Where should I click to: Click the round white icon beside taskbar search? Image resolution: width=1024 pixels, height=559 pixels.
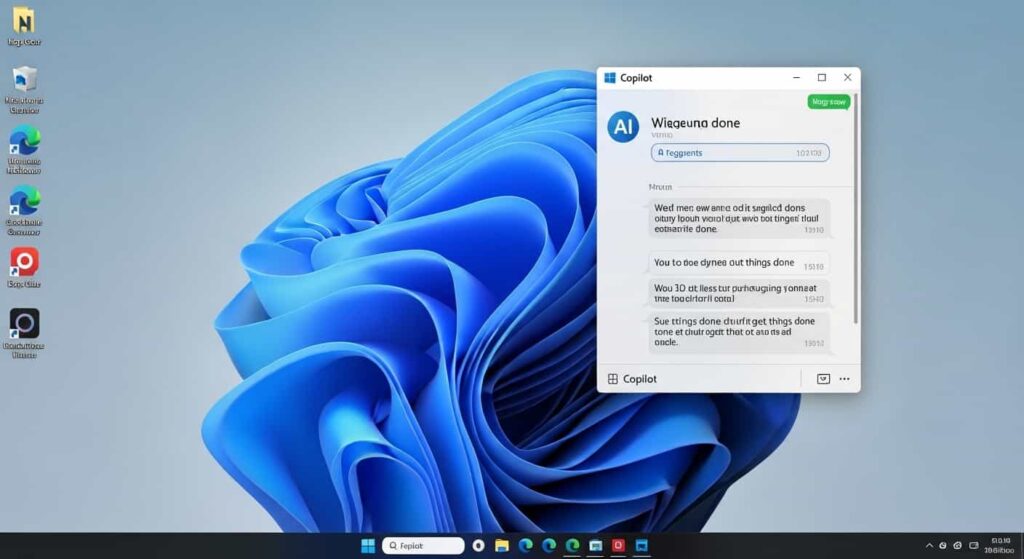(479, 545)
